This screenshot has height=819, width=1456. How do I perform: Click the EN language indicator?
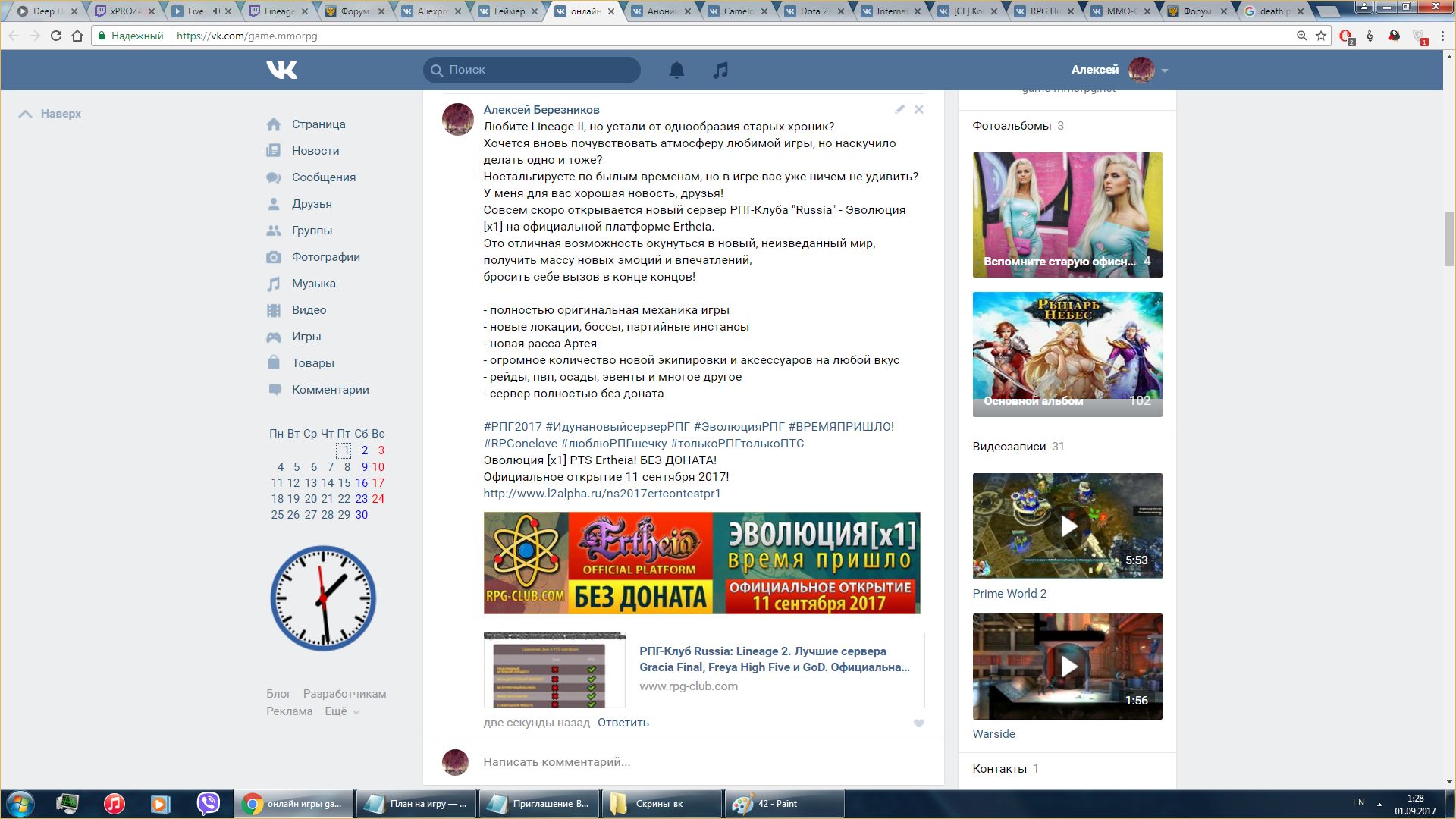(x=1358, y=802)
